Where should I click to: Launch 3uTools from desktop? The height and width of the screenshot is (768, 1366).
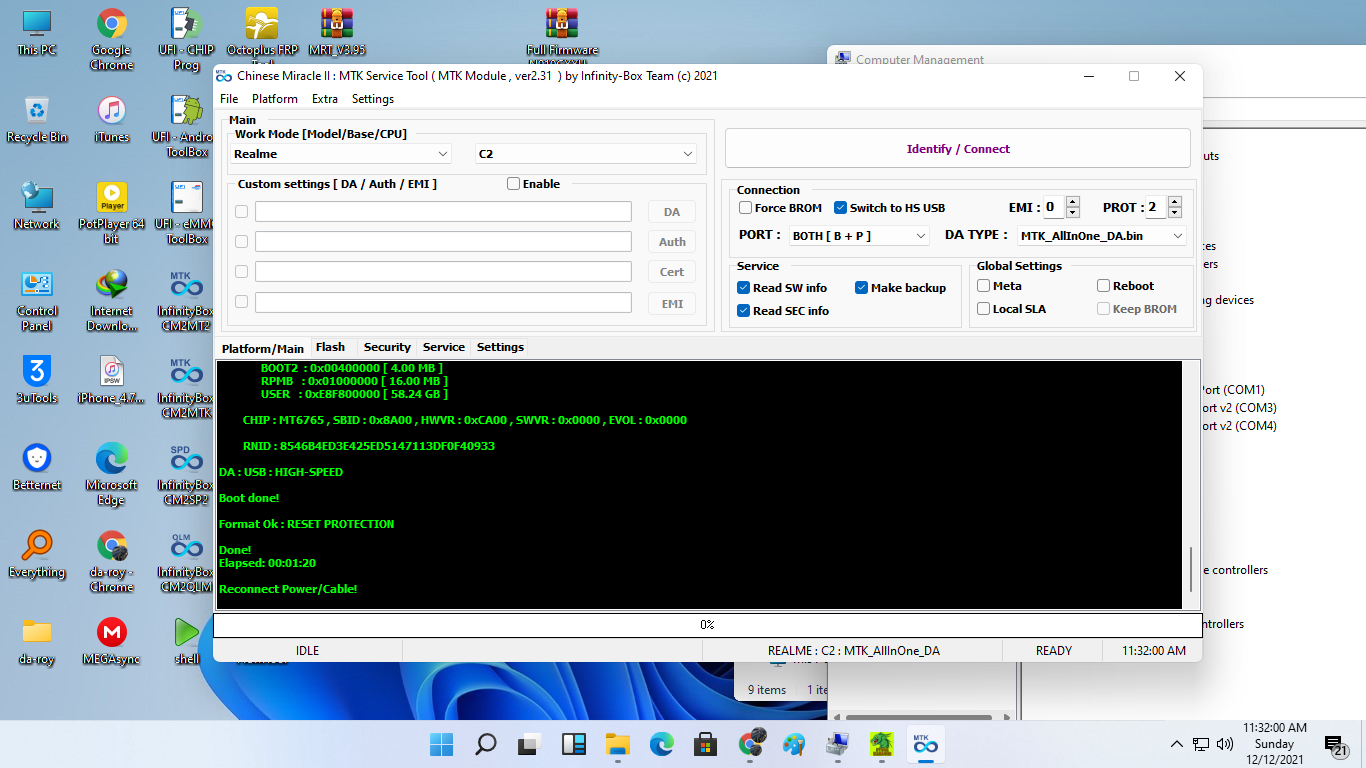pos(37,381)
